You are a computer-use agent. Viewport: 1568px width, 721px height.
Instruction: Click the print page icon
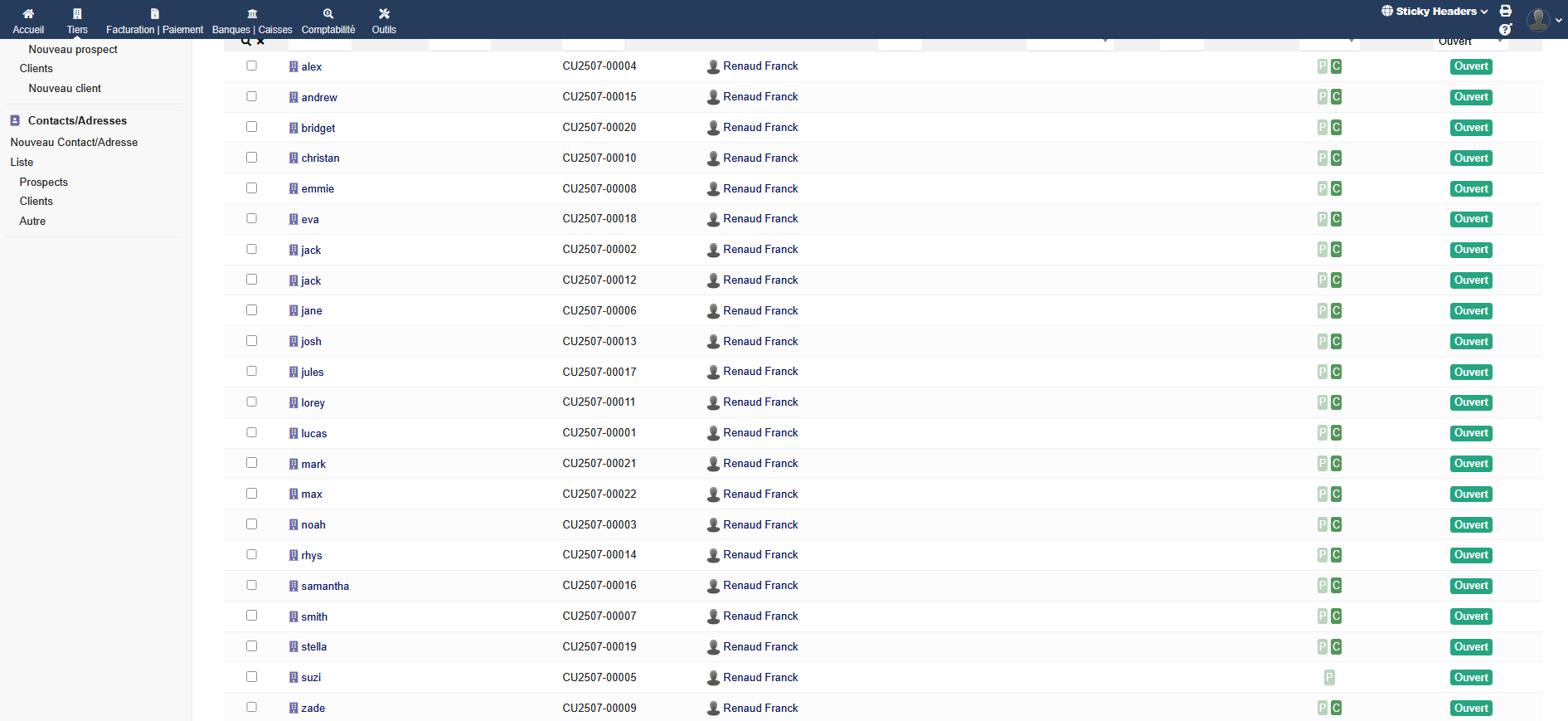pos(1506,11)
